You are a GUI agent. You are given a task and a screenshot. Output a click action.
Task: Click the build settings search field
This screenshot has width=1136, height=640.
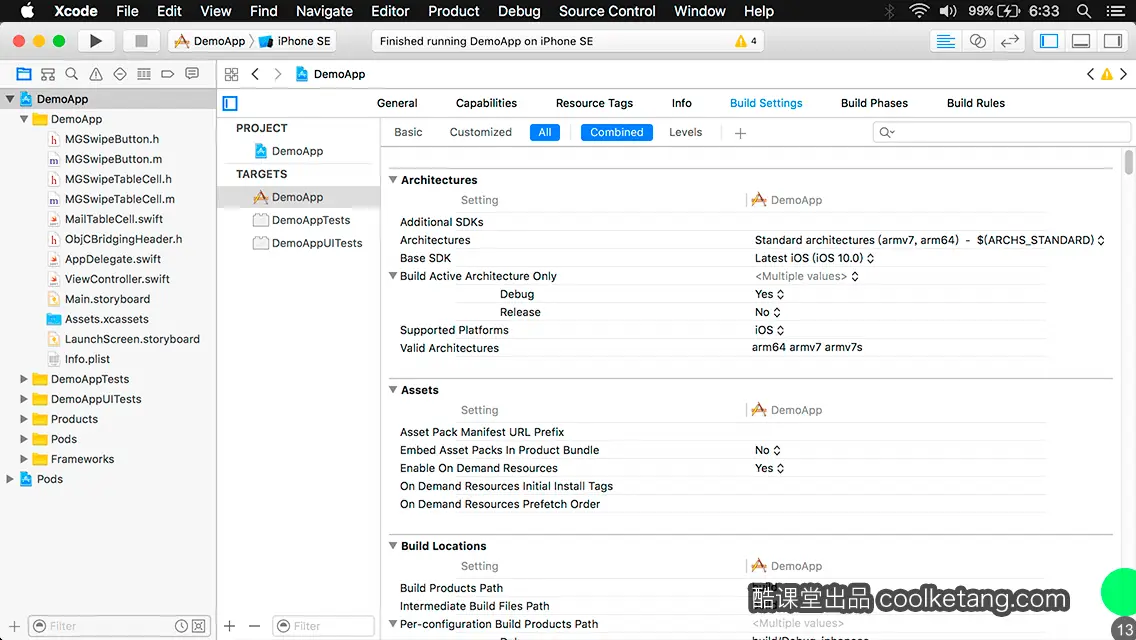(x=1001, y=132)
